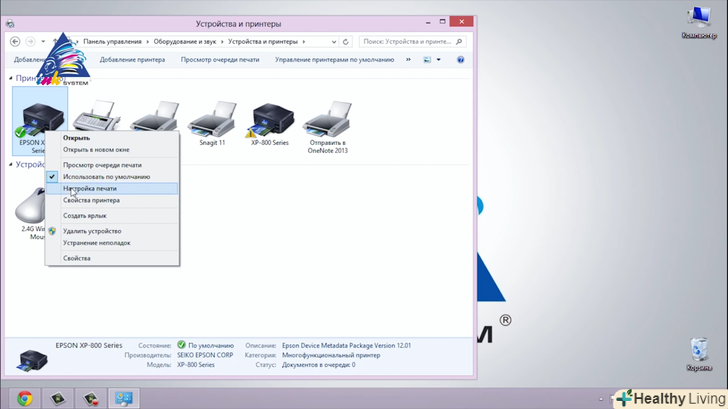
Task: Click EPSON printer icon in details pane
Action: pyautogui.click(x=32, y=360)
